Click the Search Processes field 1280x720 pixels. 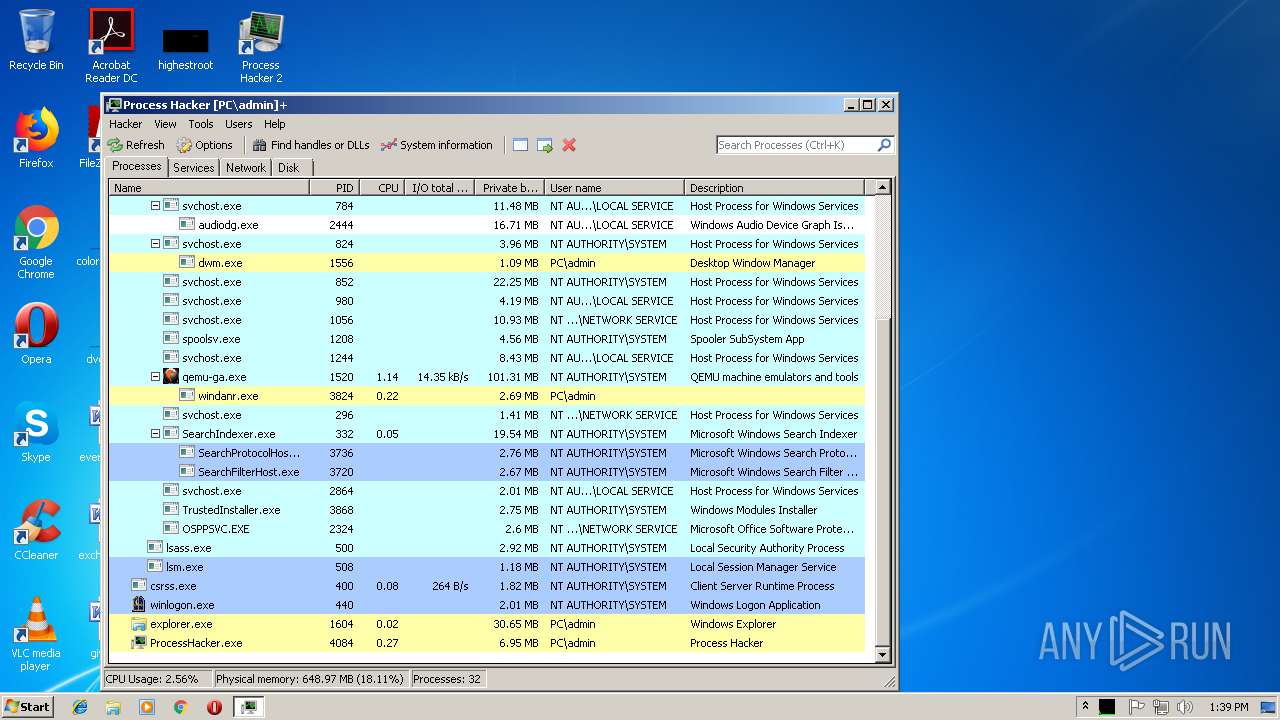pos(796,145)
